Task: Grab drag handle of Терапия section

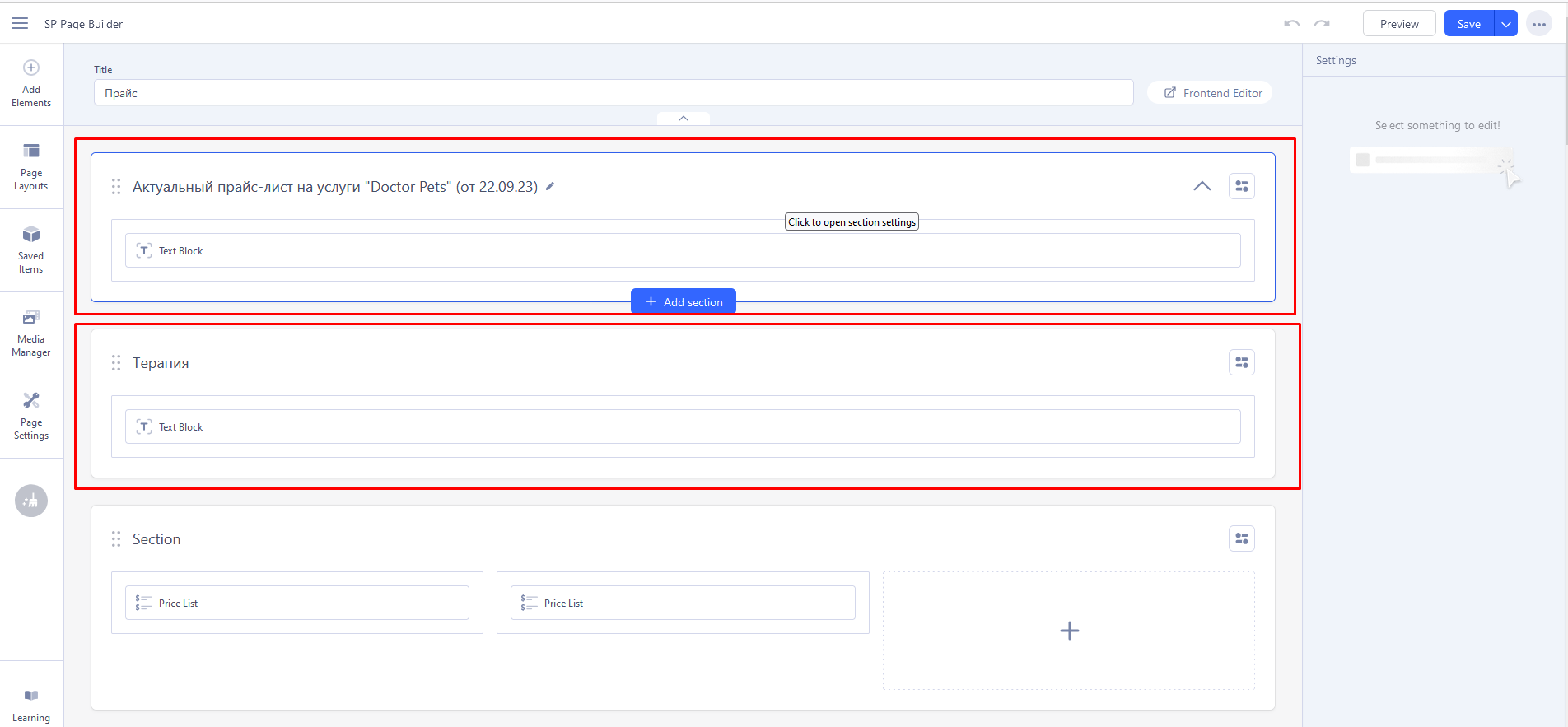Action: coord(116,362)
